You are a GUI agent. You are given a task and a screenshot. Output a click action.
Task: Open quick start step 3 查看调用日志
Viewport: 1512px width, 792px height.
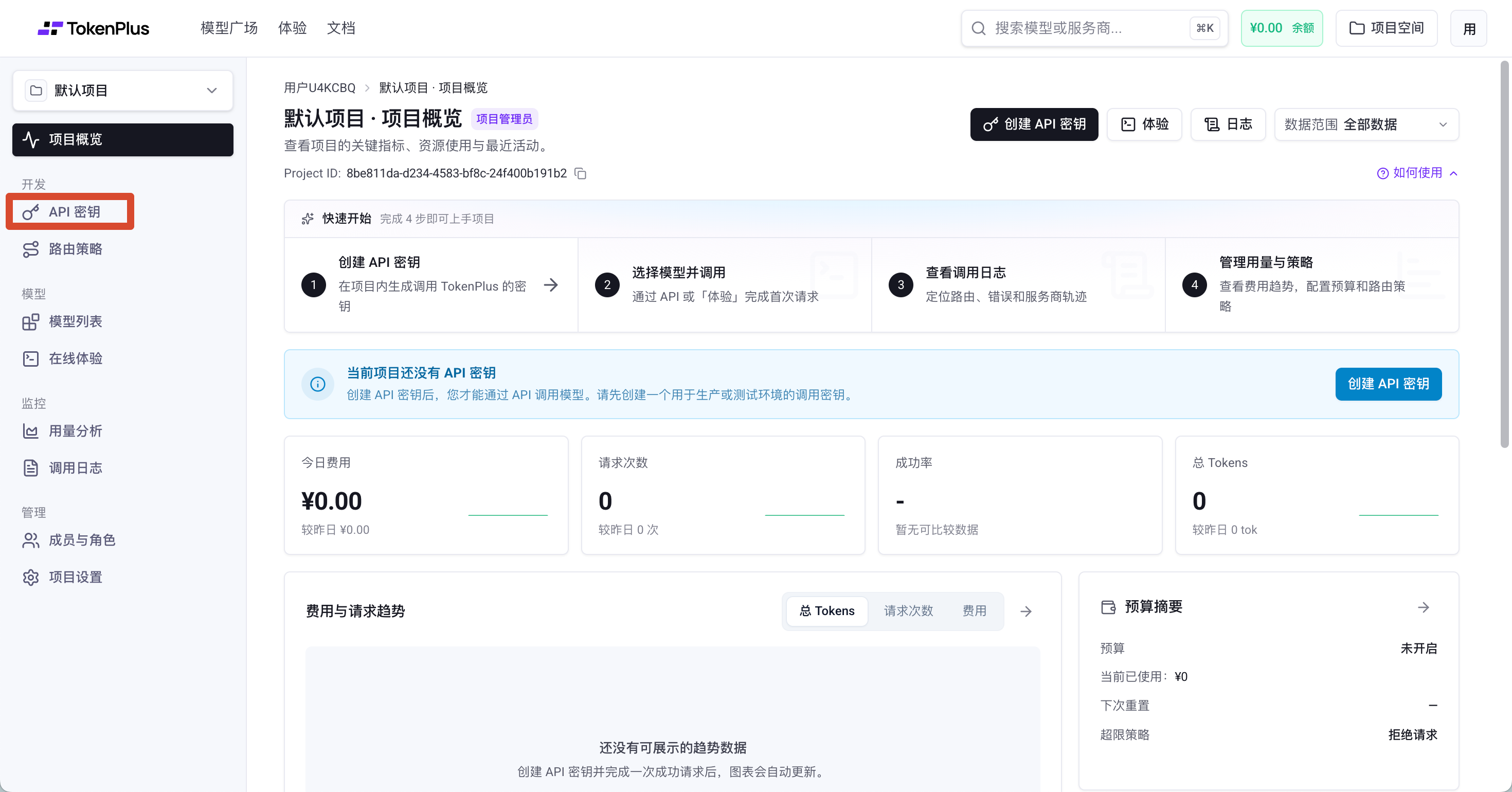tap(1018, 285)
